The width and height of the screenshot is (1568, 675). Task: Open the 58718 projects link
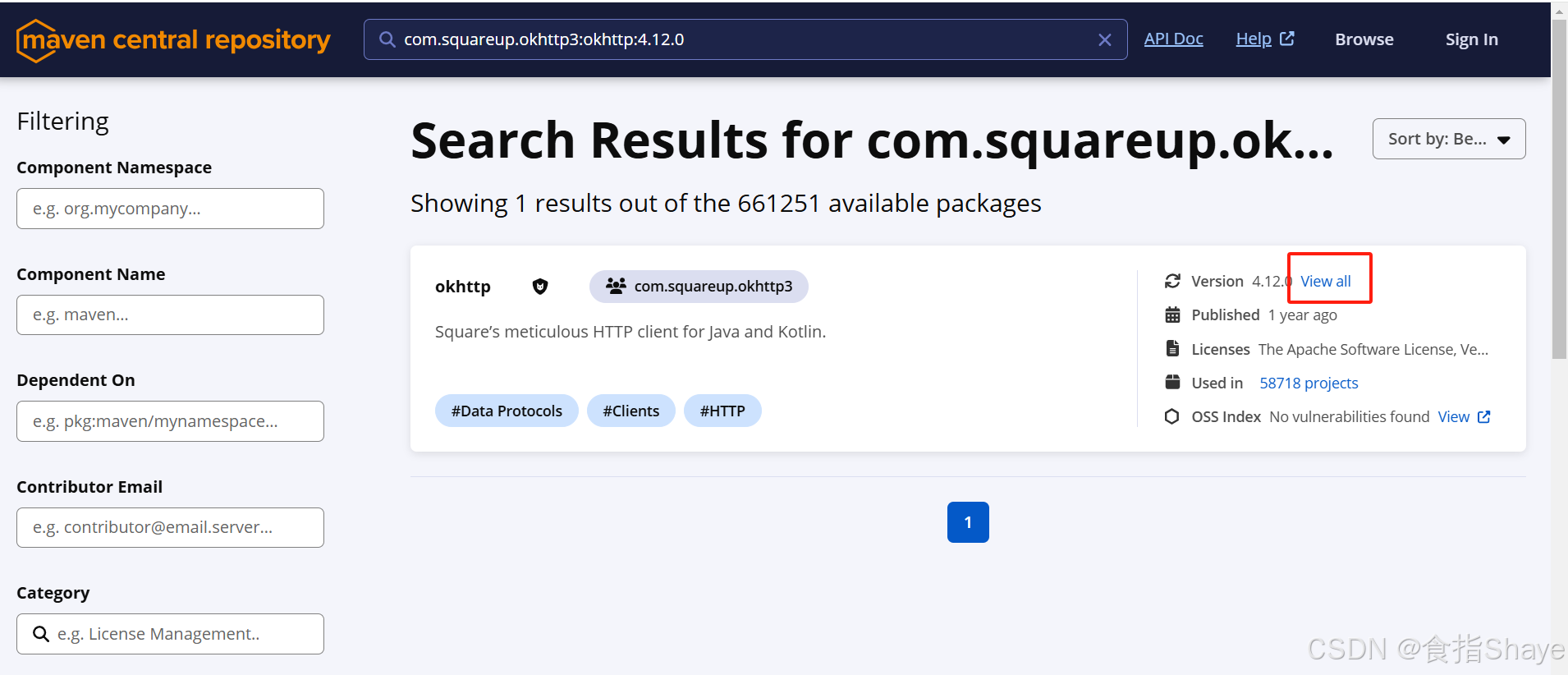[x=1309, y=383]
